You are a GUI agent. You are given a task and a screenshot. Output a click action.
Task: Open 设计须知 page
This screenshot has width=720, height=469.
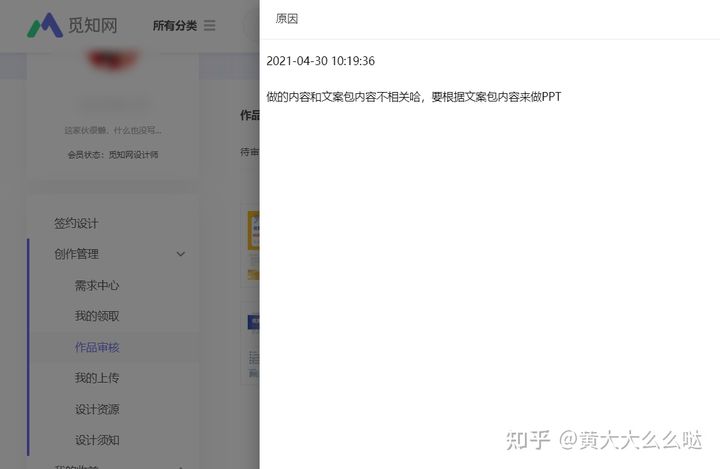[x=97, y=440]
